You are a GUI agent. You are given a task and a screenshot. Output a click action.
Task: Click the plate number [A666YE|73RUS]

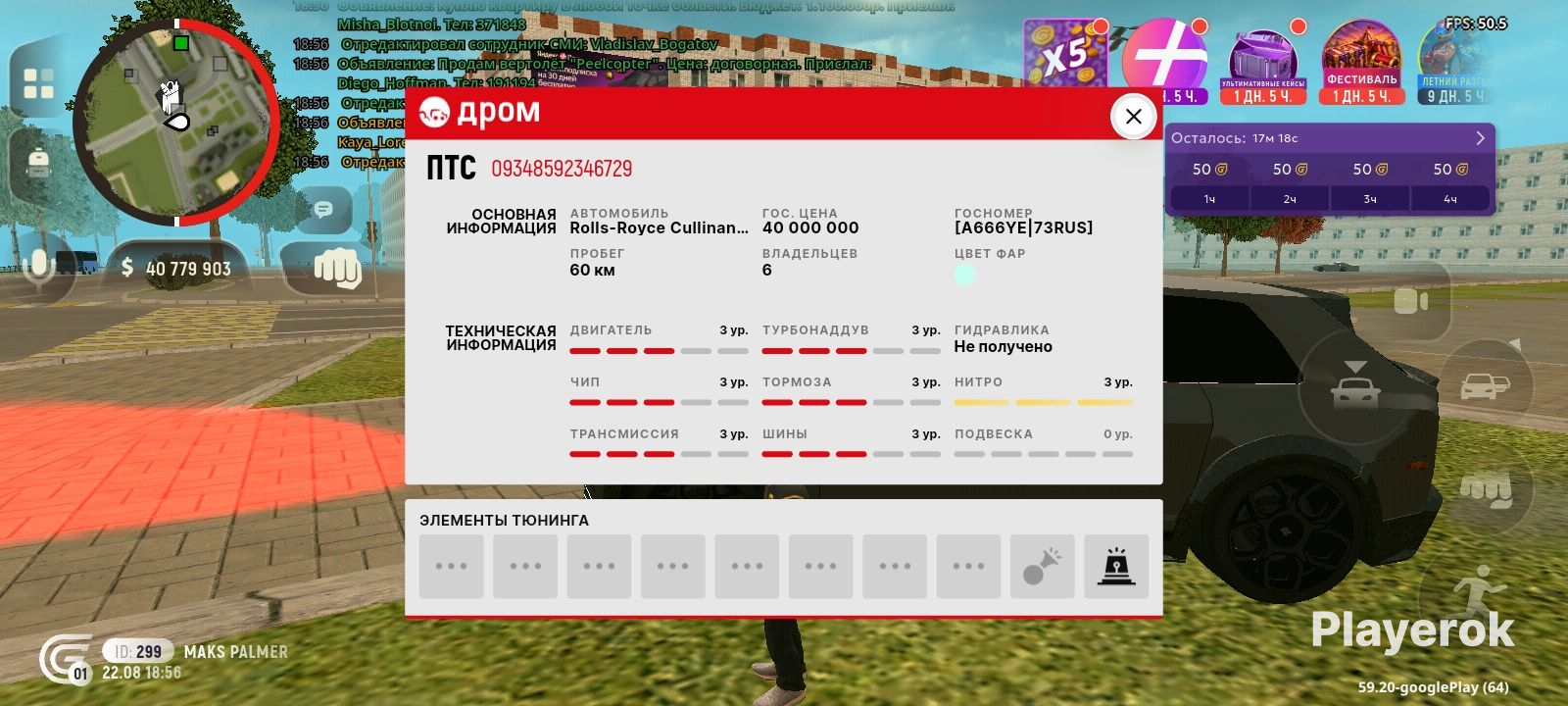[1024, 227]
